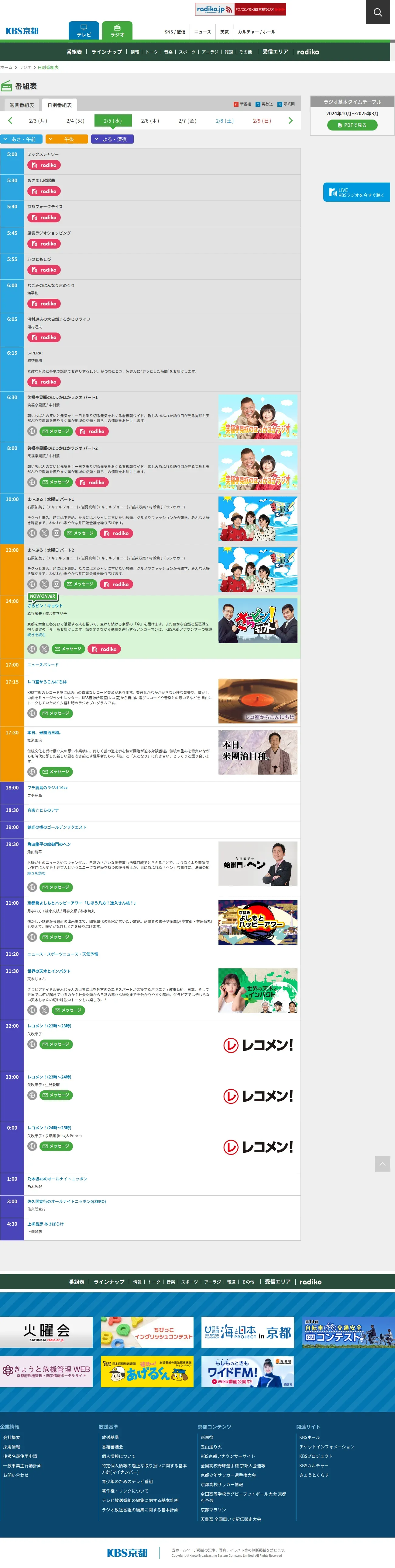The width and height of the screenshot is (395, 1568).
Task: Open globe icon for まーぶる！水曜日 パート1
Action: click(x=32, y=533)
